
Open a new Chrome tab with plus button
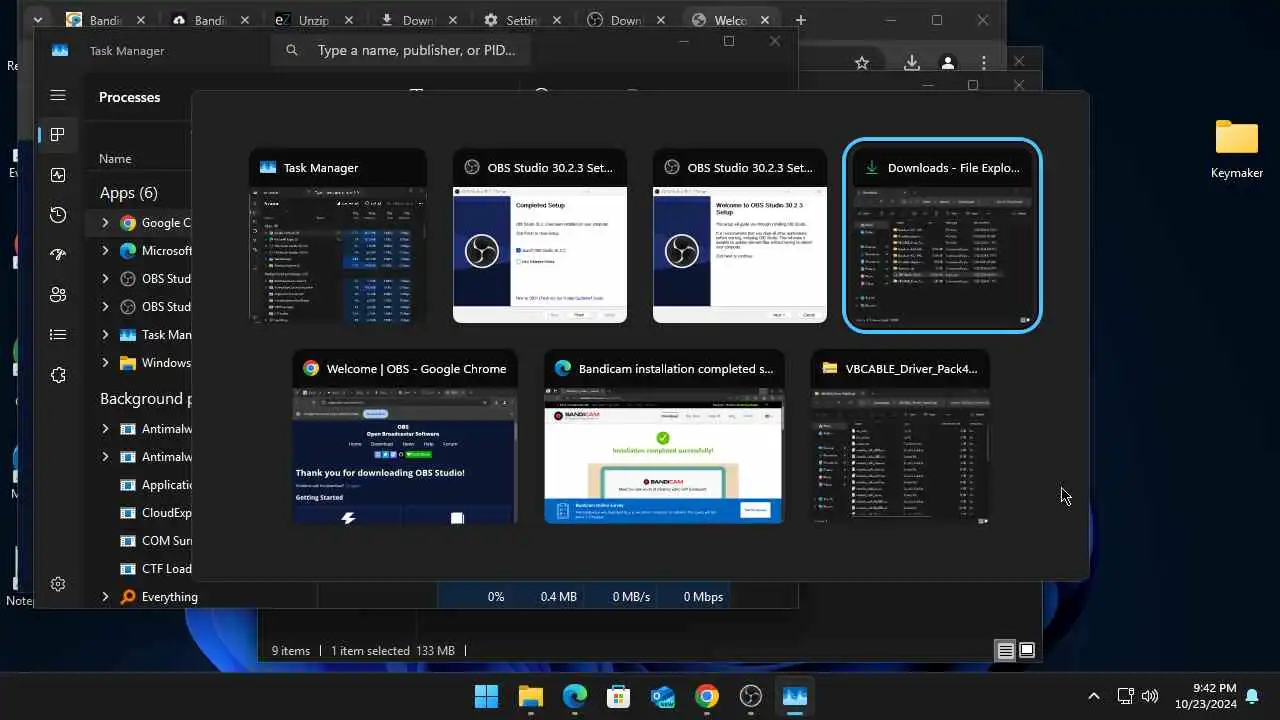coord(800,19)
